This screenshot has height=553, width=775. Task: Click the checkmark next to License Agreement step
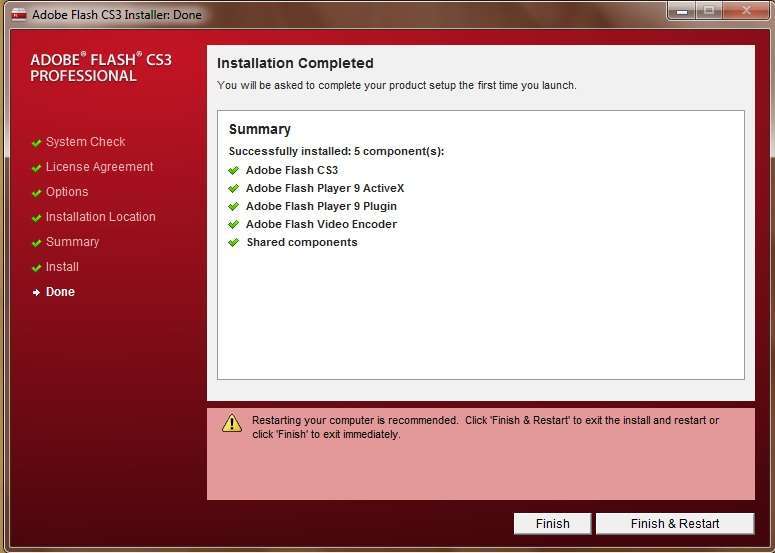[x=36, y=168]
